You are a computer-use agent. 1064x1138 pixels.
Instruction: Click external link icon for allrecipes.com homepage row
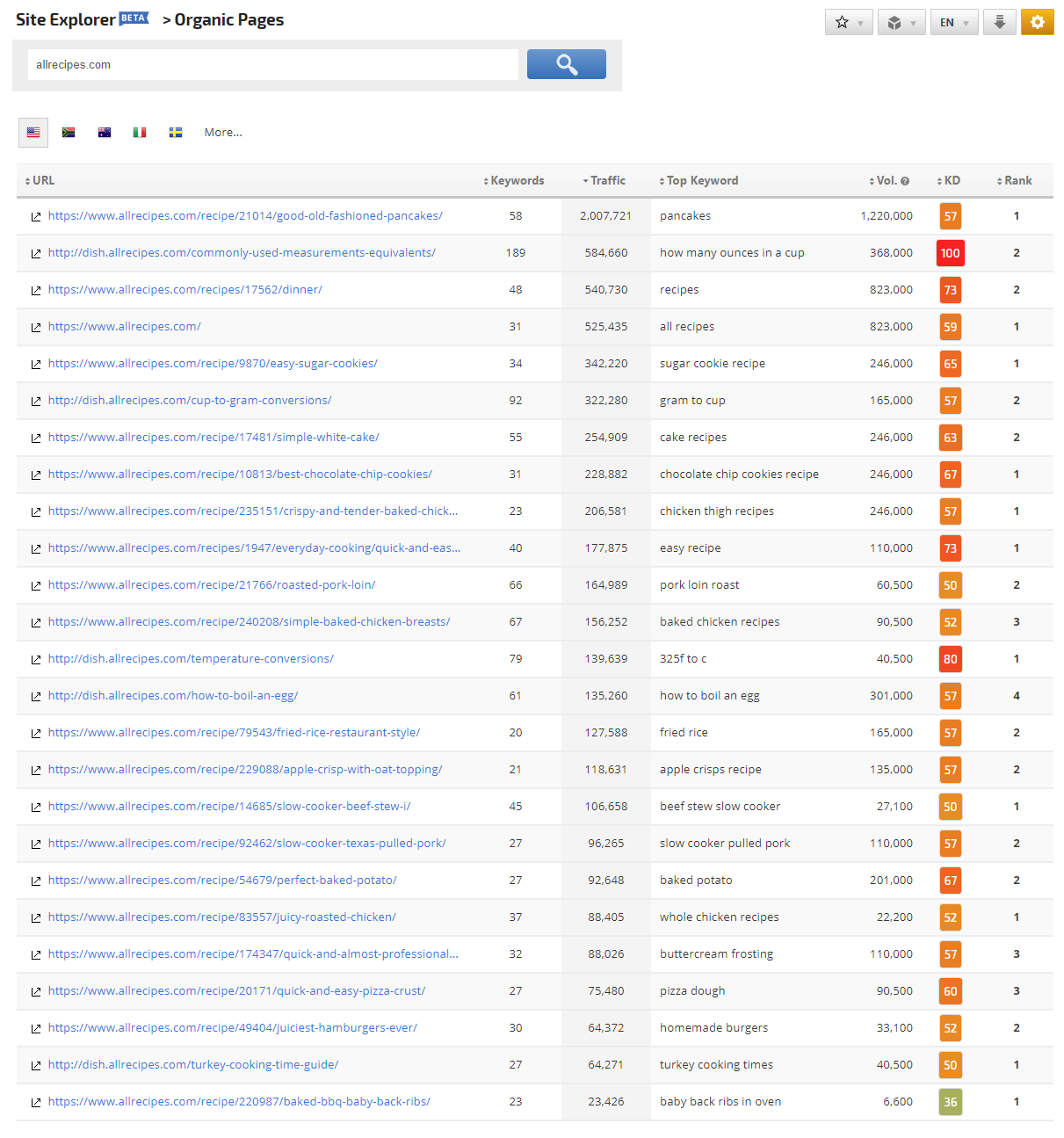[x=36, y=328]
